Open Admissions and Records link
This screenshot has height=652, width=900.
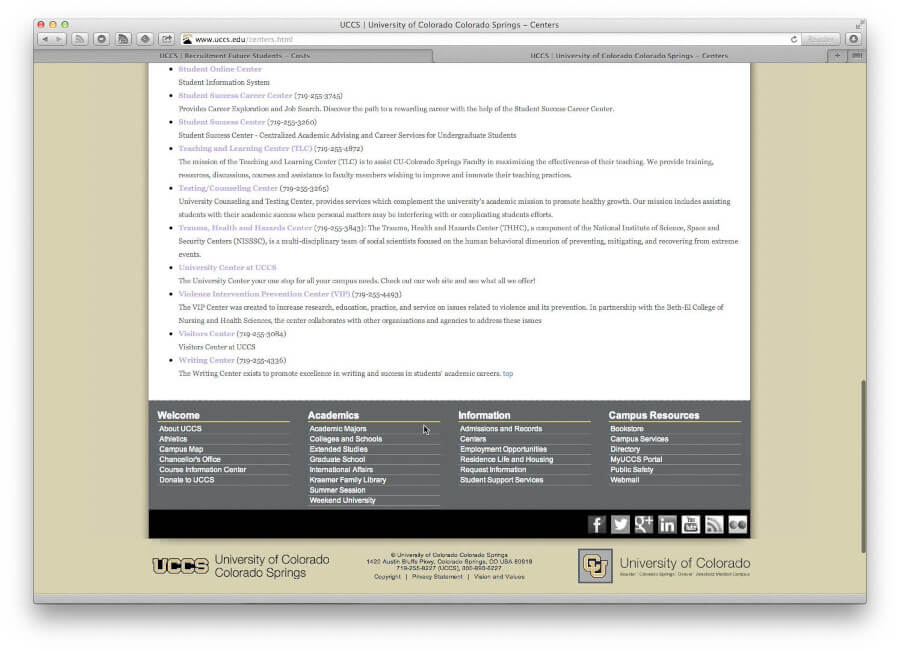point(501,429)
